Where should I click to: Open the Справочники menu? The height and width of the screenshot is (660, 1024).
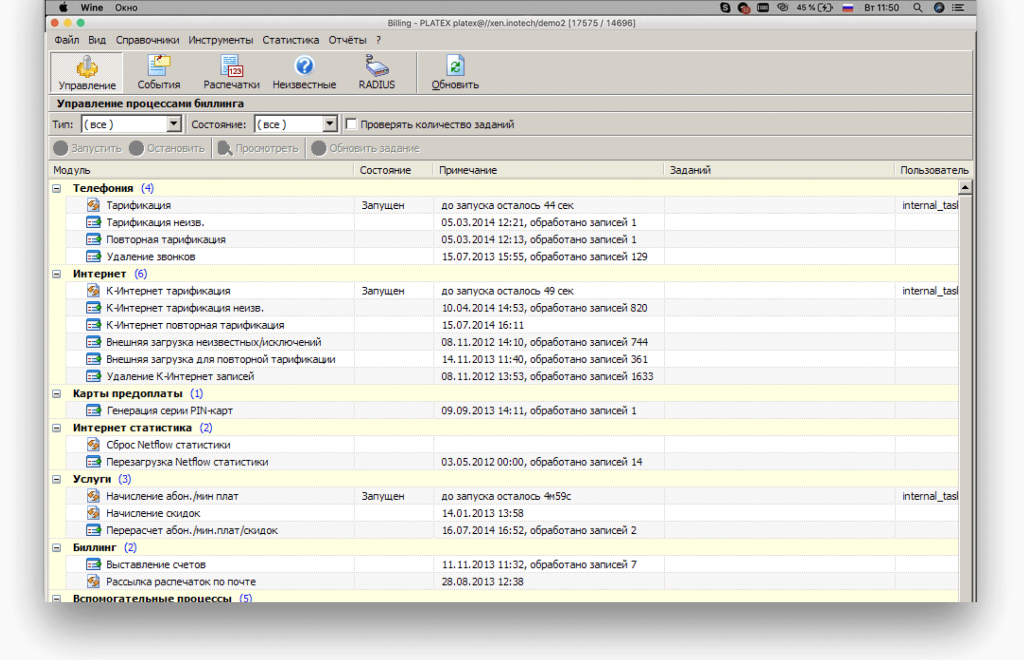[x=148, y=40]
